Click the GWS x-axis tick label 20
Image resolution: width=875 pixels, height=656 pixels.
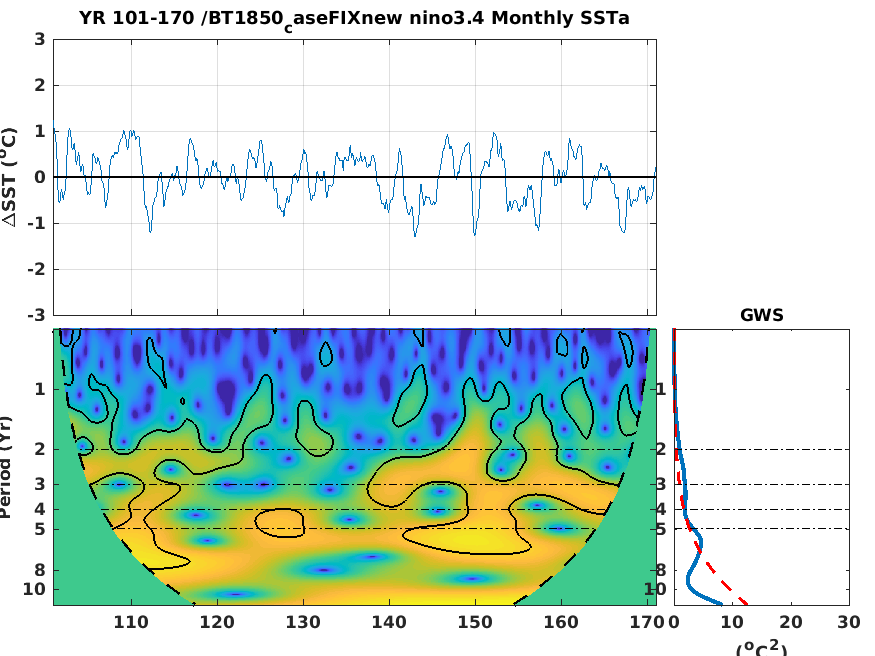(791, 622)
